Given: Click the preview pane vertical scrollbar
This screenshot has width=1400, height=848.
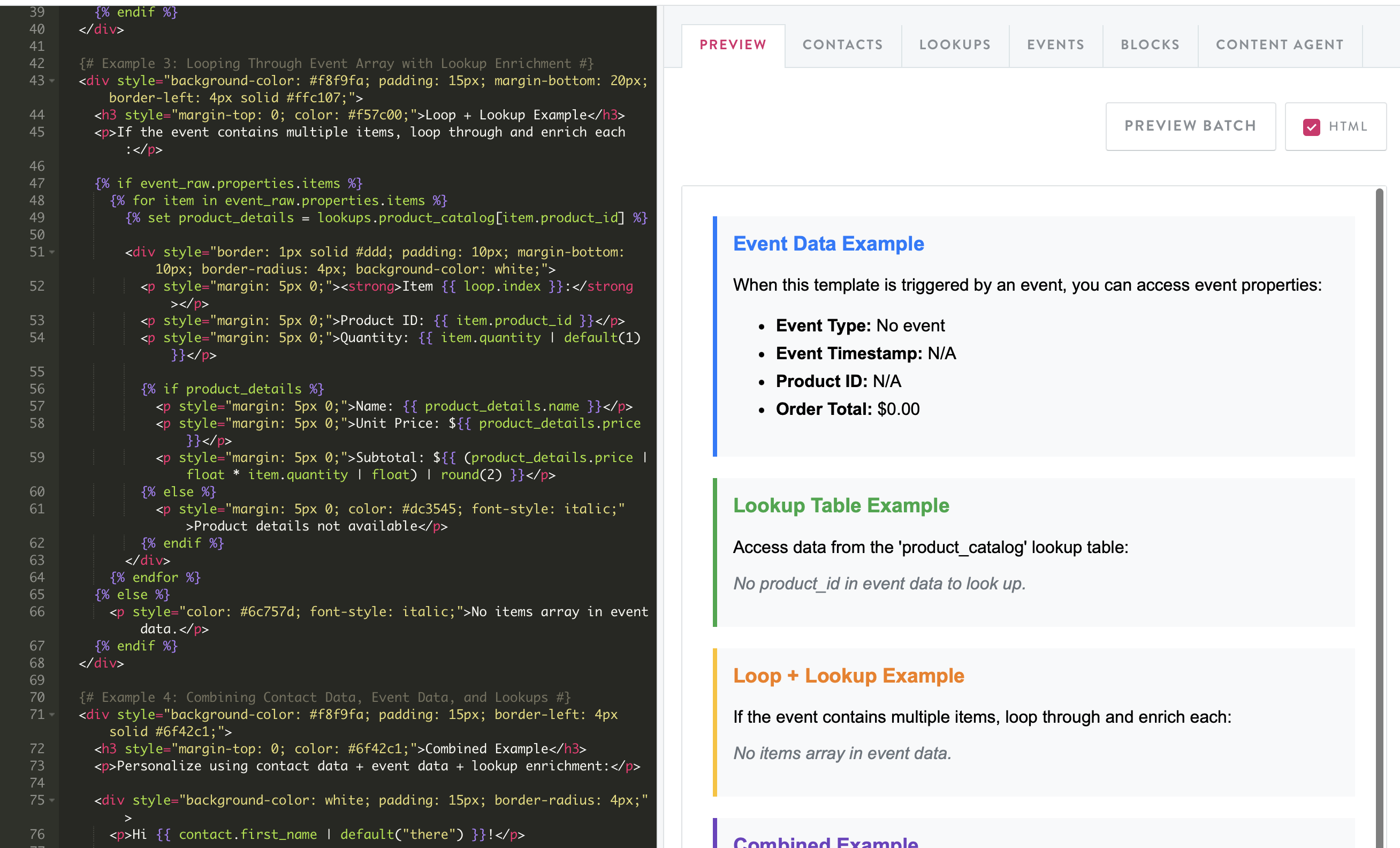Looking at the screenshot, I should (x=1379, y=511).
